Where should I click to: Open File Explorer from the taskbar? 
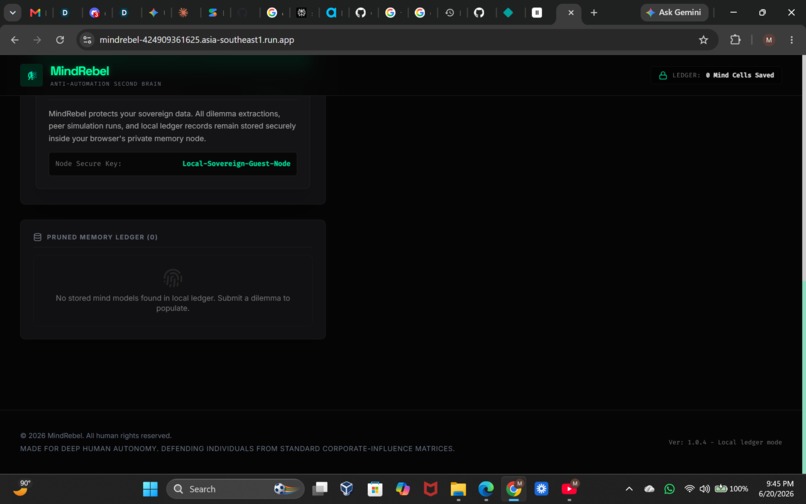458,489
